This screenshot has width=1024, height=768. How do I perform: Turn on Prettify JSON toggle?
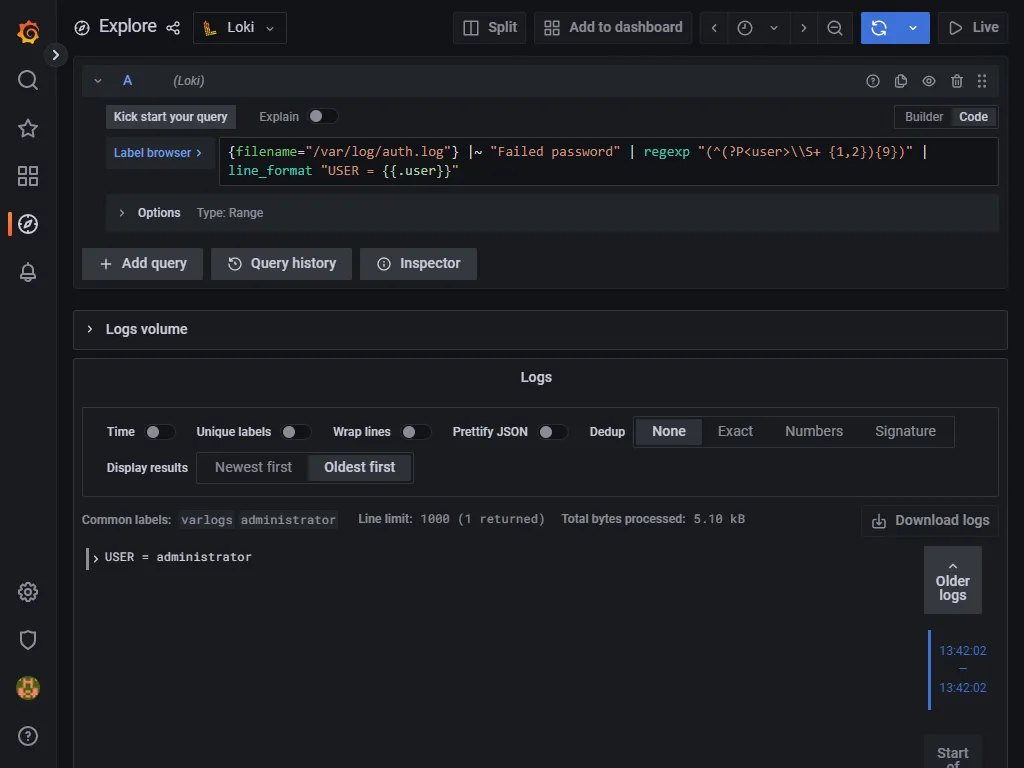pos(552,432)
